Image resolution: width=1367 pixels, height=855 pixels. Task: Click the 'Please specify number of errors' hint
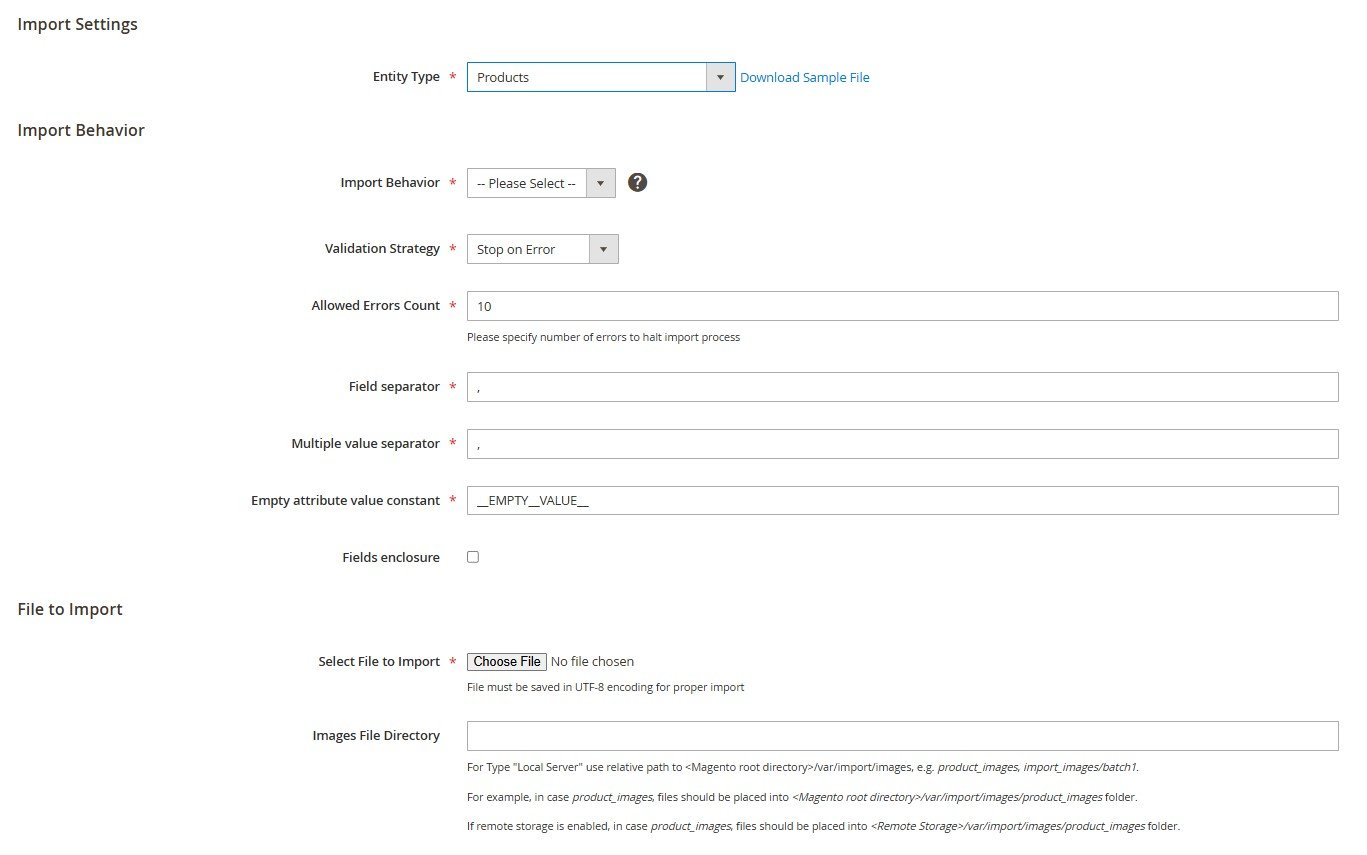pyautogui.click(x=603, y=337)
